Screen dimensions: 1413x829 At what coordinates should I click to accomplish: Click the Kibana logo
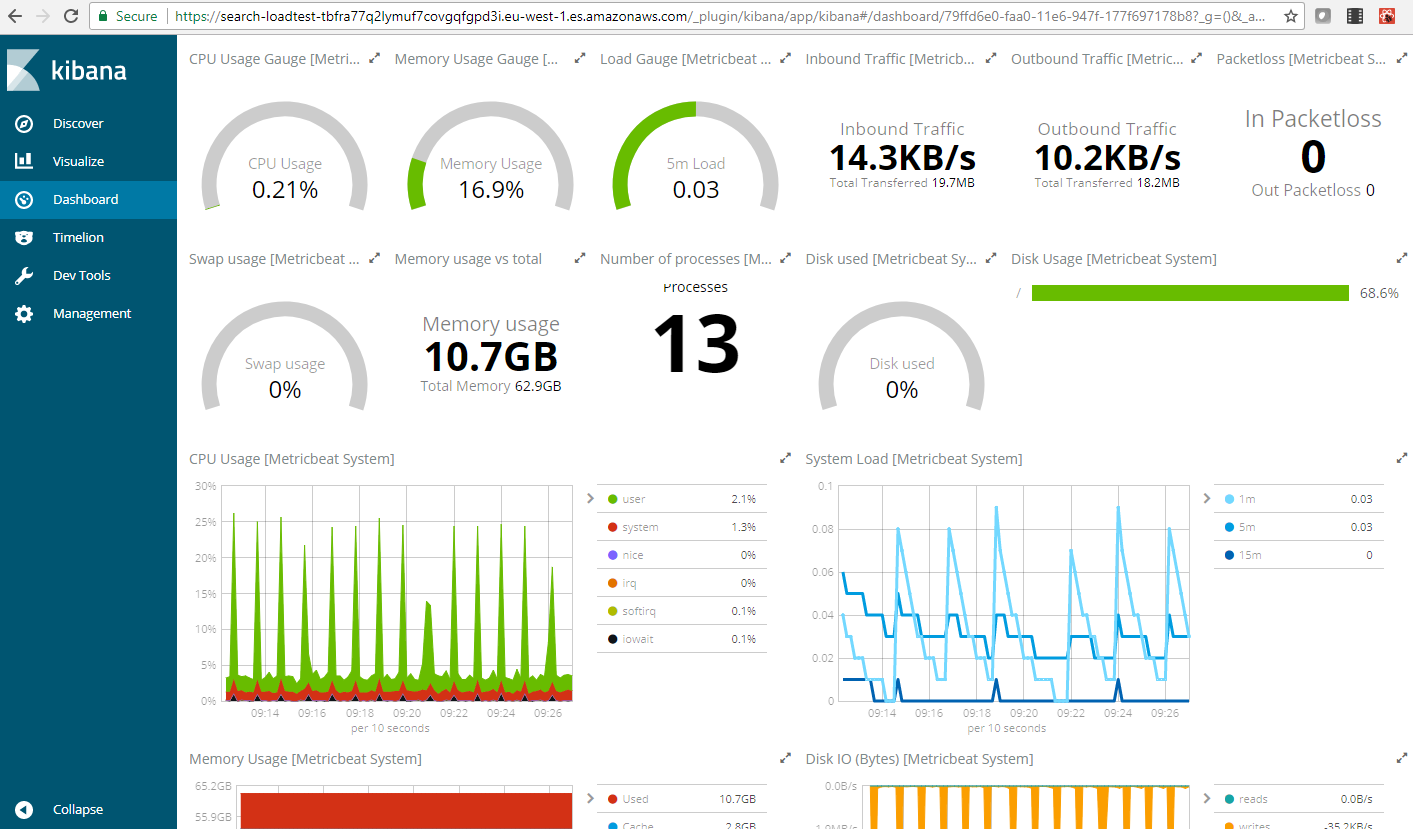coord(66,71)
